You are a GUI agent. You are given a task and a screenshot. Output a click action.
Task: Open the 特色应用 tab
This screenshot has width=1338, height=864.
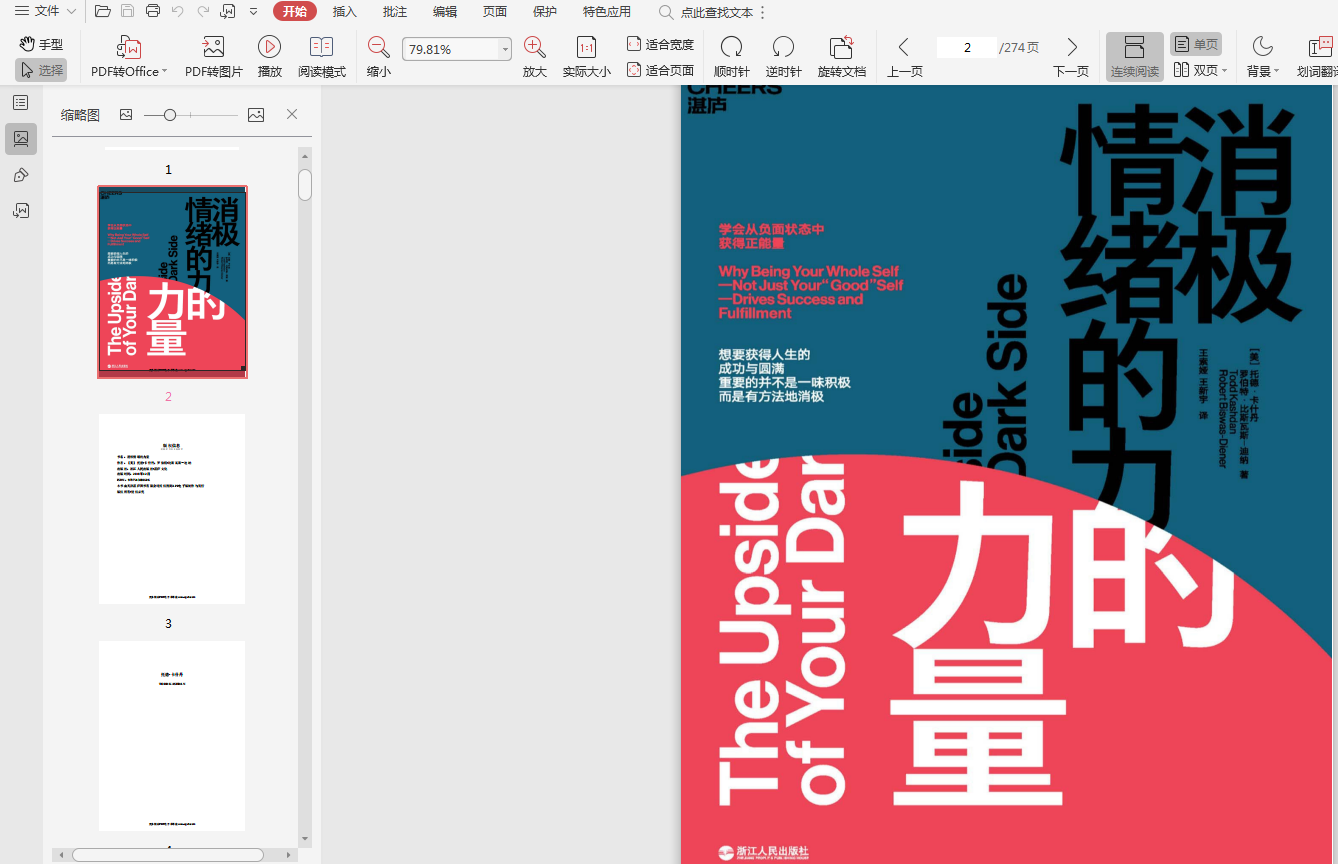[x=607, y=12]
